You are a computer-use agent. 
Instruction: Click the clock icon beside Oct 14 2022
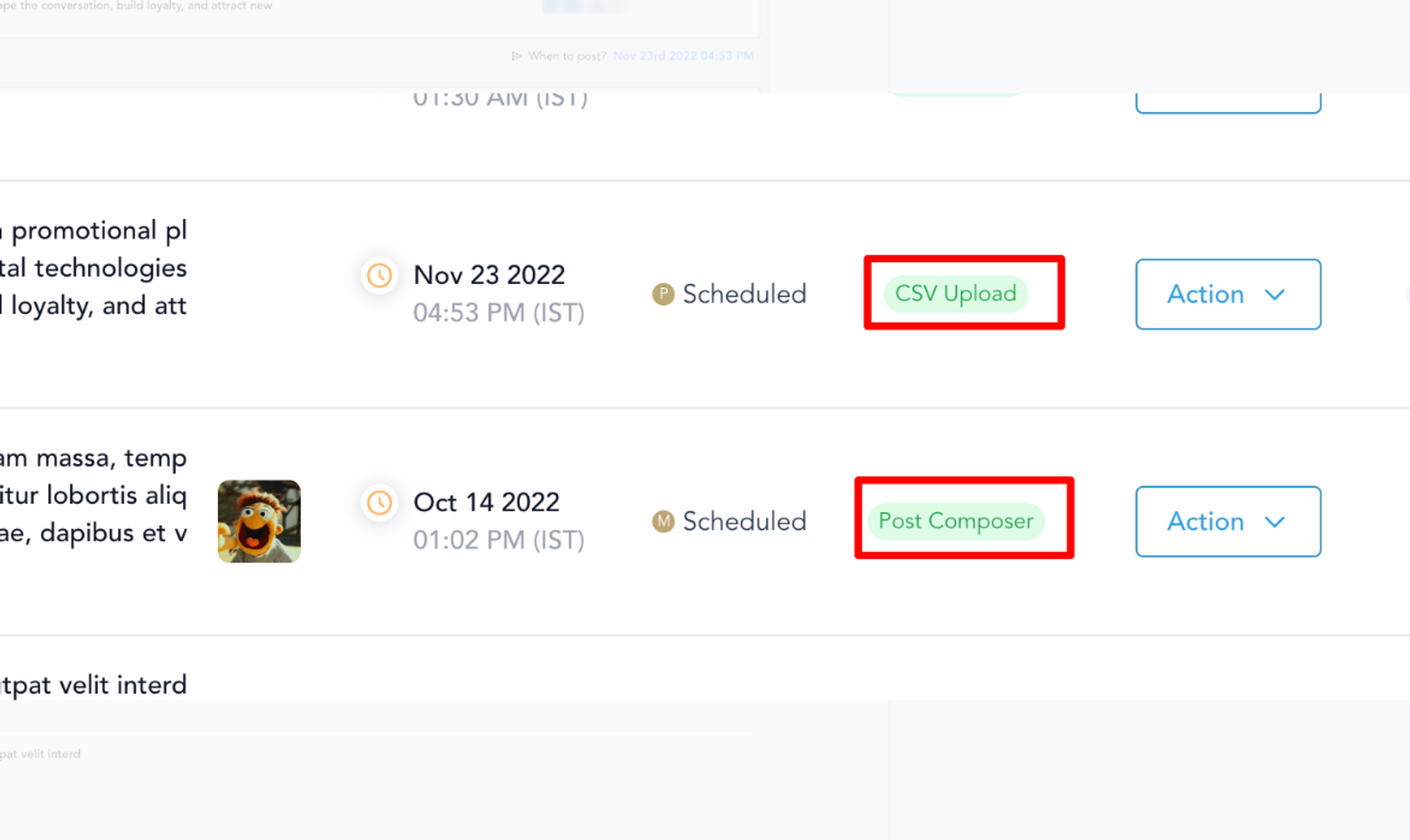[379, 503]
